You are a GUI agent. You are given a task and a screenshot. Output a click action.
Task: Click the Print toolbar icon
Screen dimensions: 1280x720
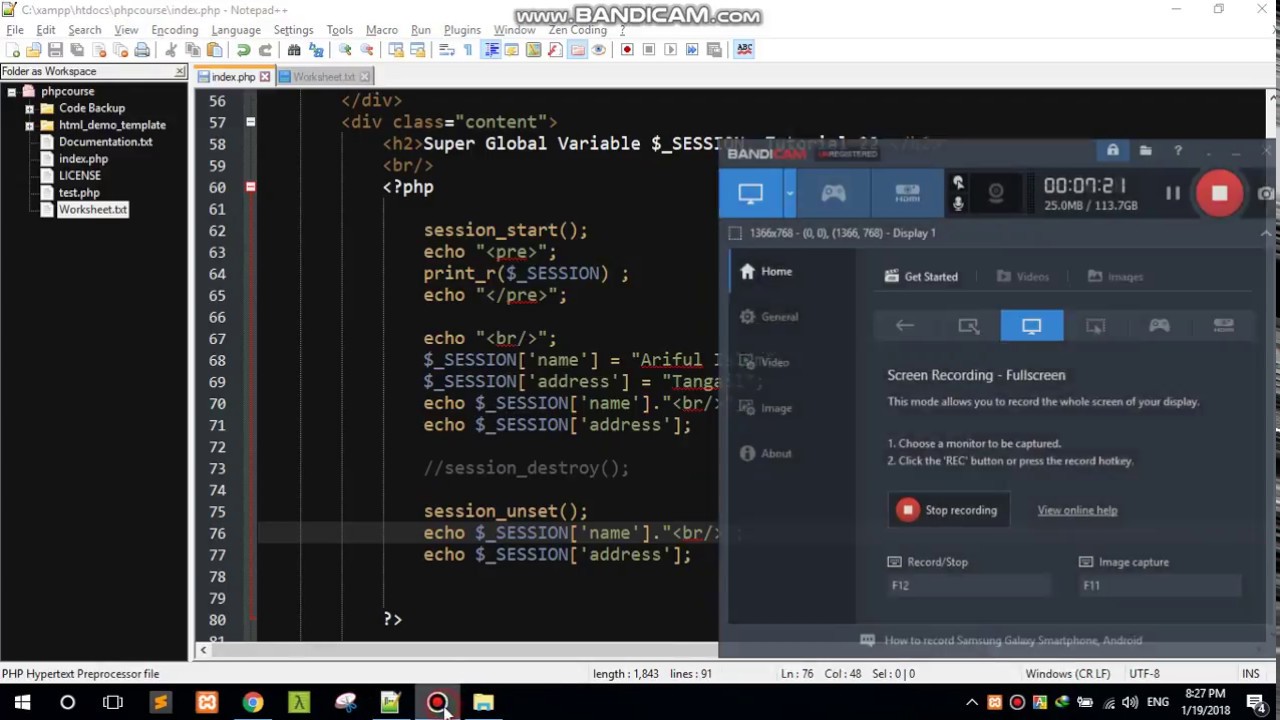pos(142,50)
